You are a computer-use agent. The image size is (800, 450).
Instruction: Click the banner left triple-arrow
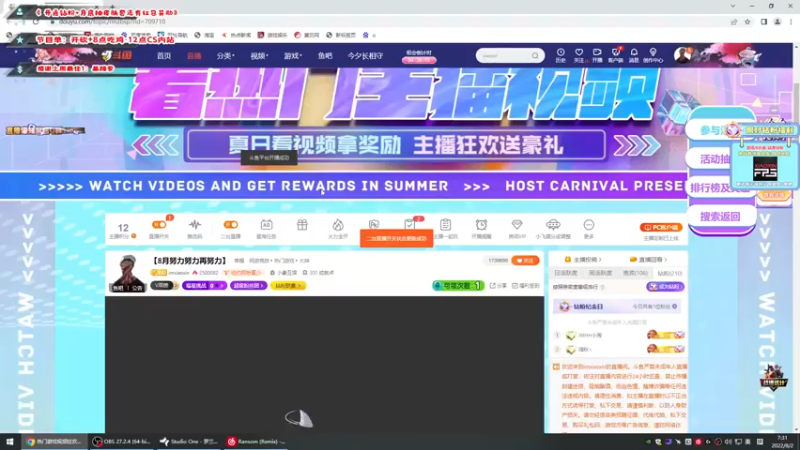click(x=155, y=145)
